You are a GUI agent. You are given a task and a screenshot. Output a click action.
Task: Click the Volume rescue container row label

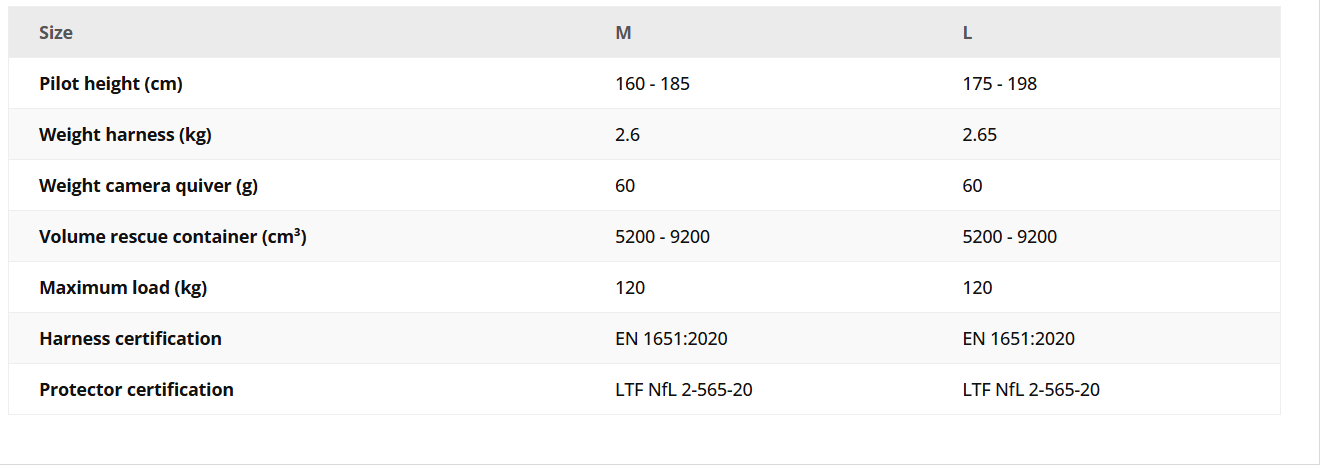point(172,237)
